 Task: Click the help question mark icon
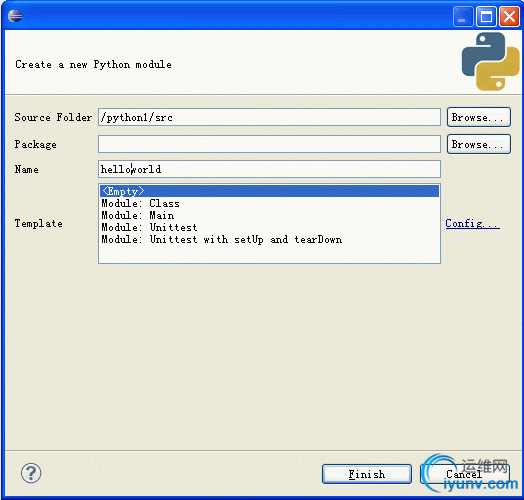31,473
